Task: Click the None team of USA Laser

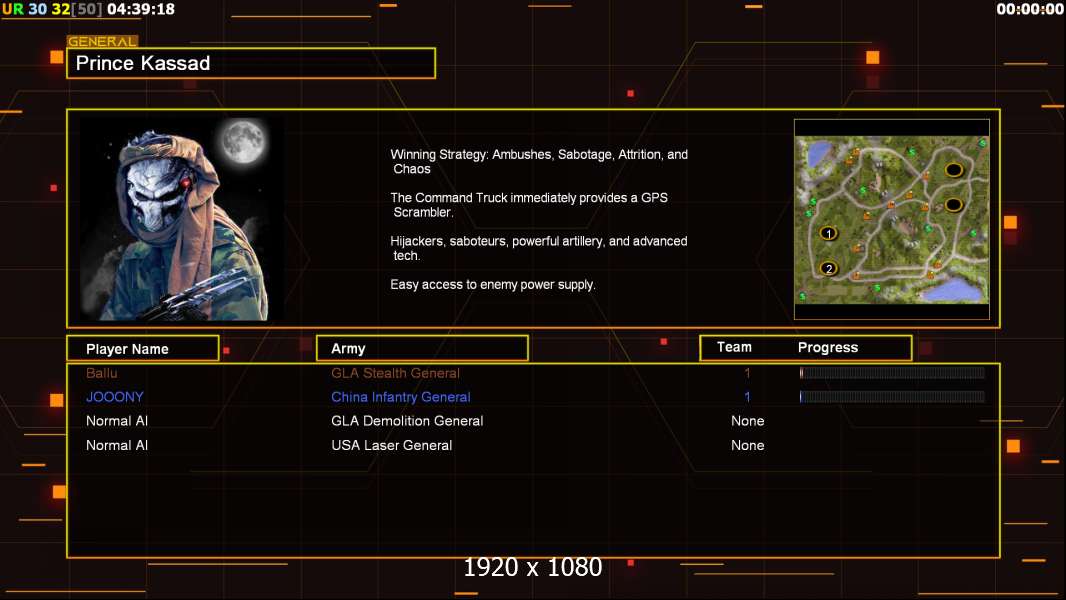Action: pos(747,446)
